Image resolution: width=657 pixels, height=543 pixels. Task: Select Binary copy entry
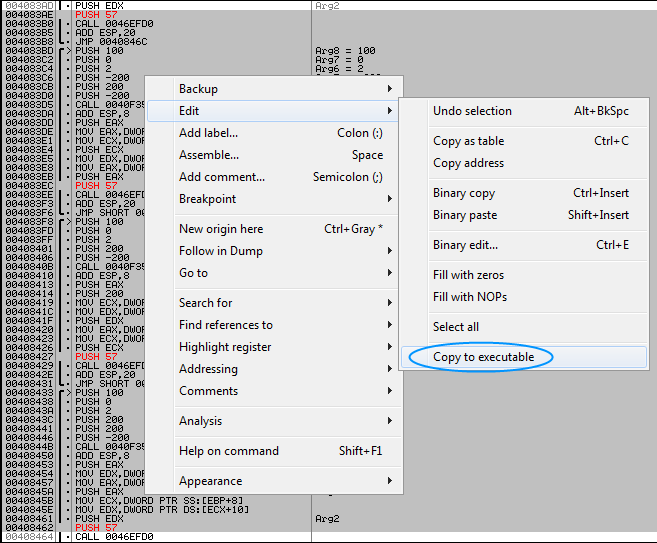coord(464,193)
